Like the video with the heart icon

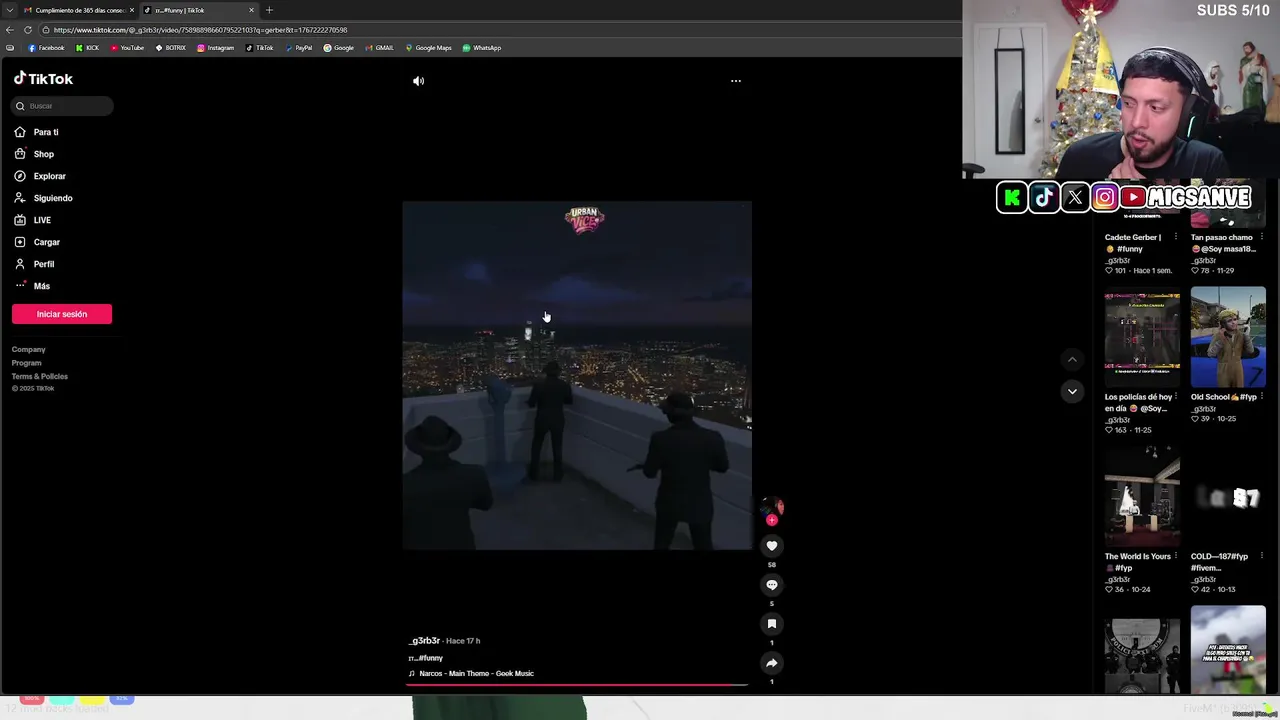(771, 546)
